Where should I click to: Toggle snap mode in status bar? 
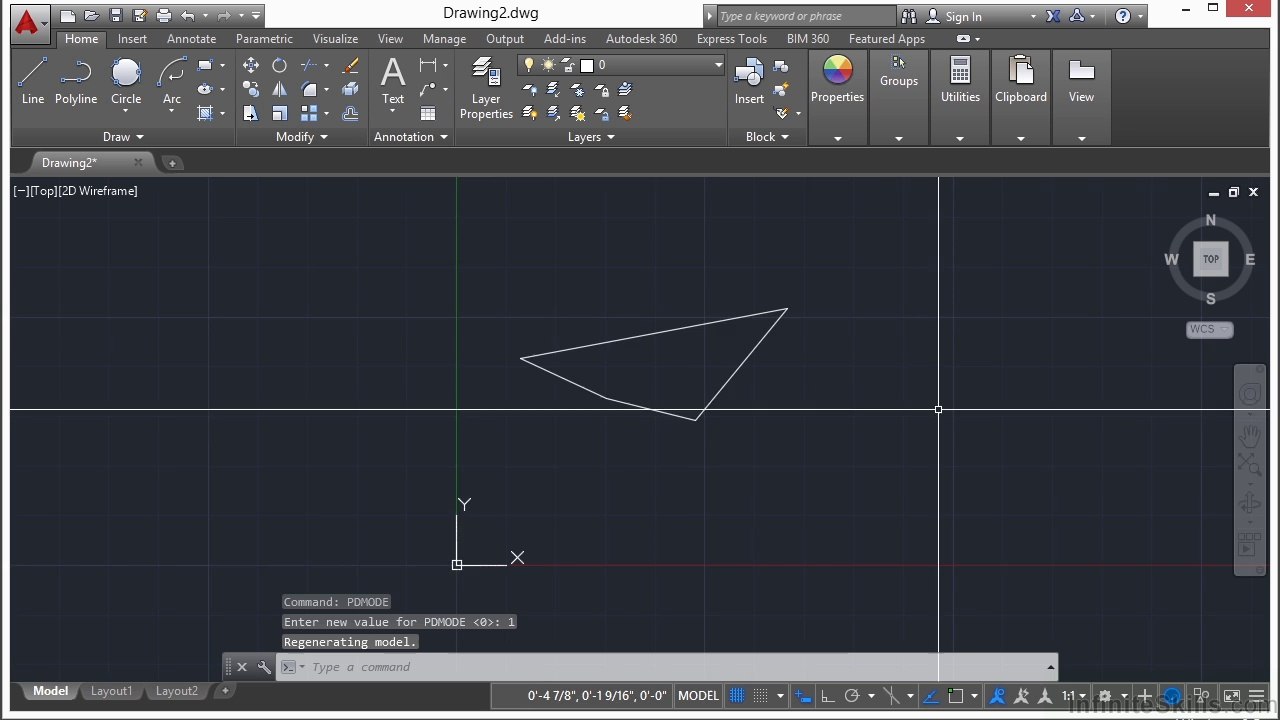(761, 696)
